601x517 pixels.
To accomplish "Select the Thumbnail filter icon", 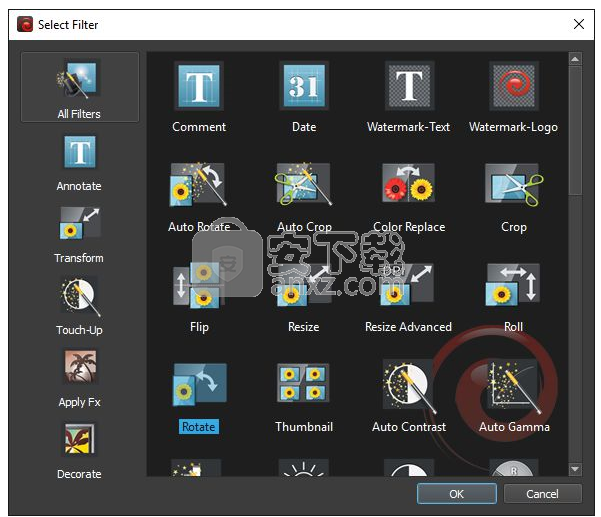I will point(303,387).
